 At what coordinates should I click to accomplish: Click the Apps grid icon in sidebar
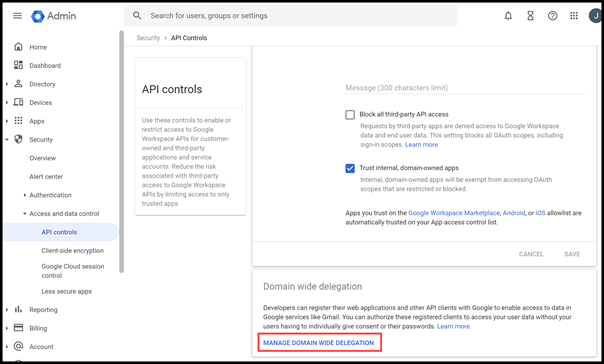pos(18,121)
